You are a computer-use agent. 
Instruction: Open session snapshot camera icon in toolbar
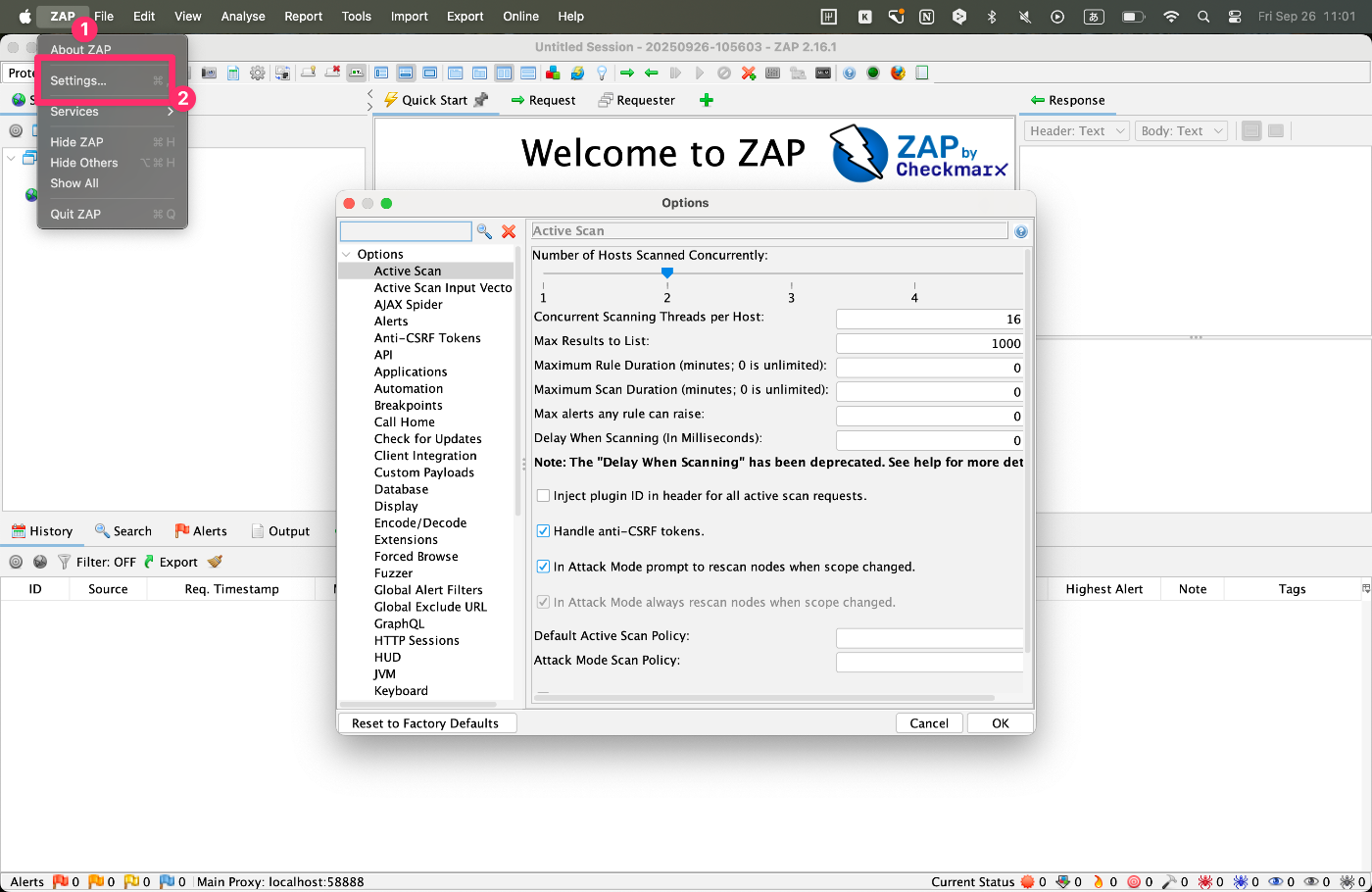(x=209, y=73)
